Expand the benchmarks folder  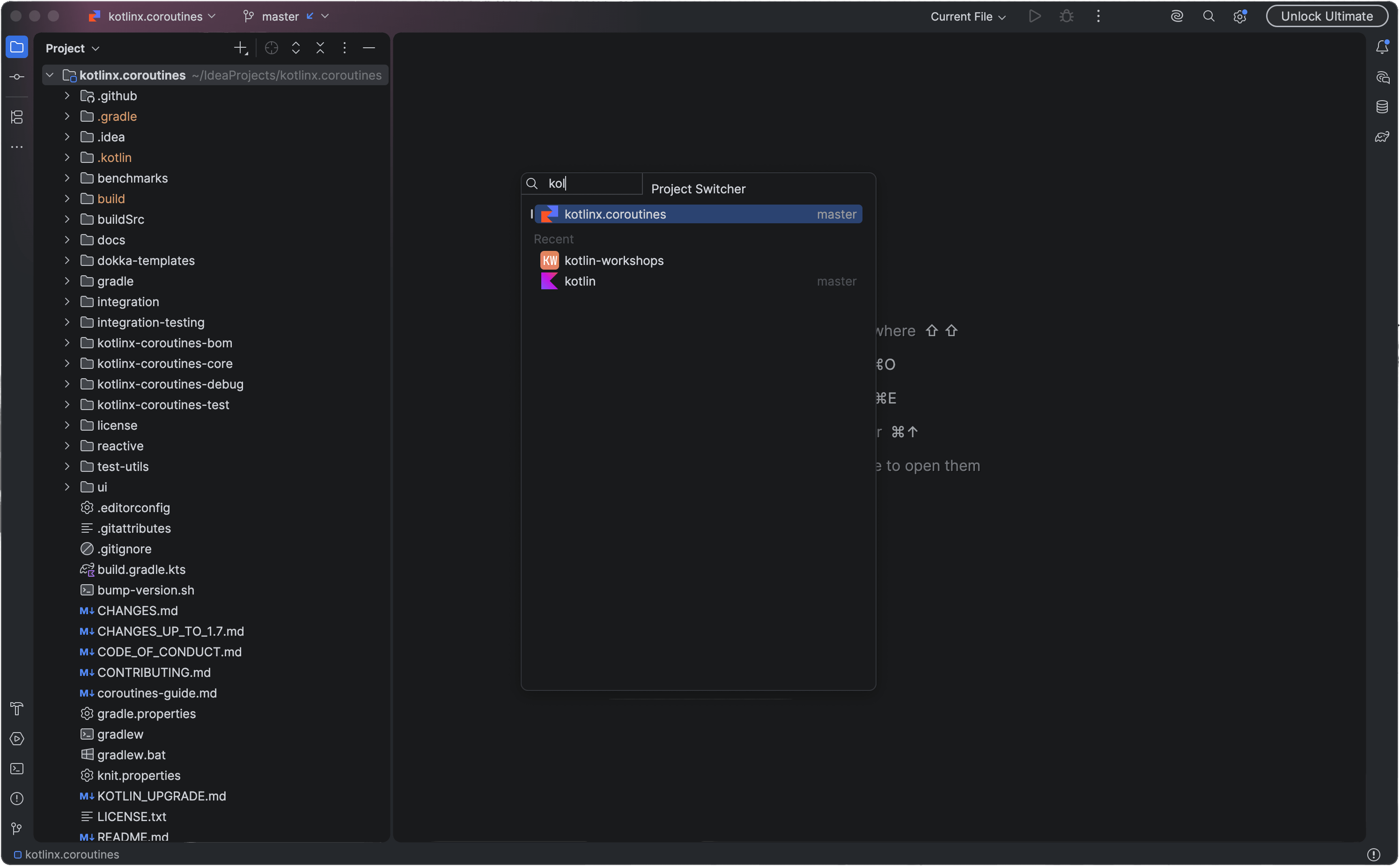pos(67,178)
